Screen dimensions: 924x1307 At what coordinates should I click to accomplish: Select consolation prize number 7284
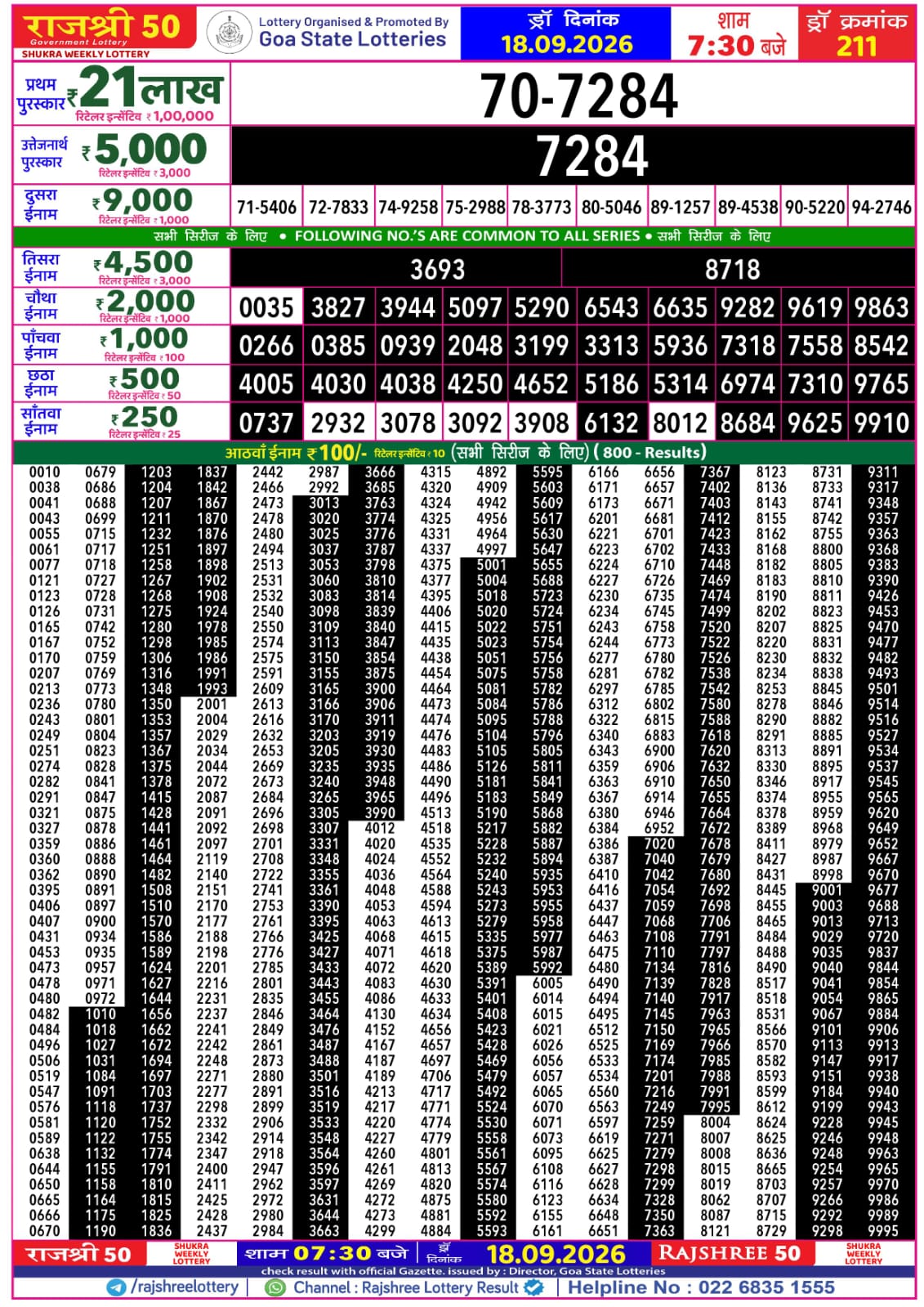point(592,155)
